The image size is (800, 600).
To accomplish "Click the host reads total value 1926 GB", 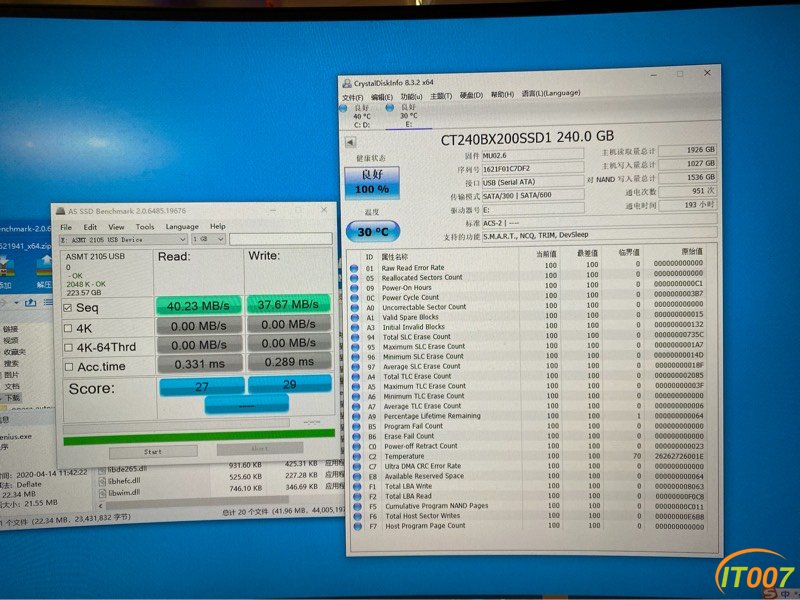I will [x=687, y=150].
